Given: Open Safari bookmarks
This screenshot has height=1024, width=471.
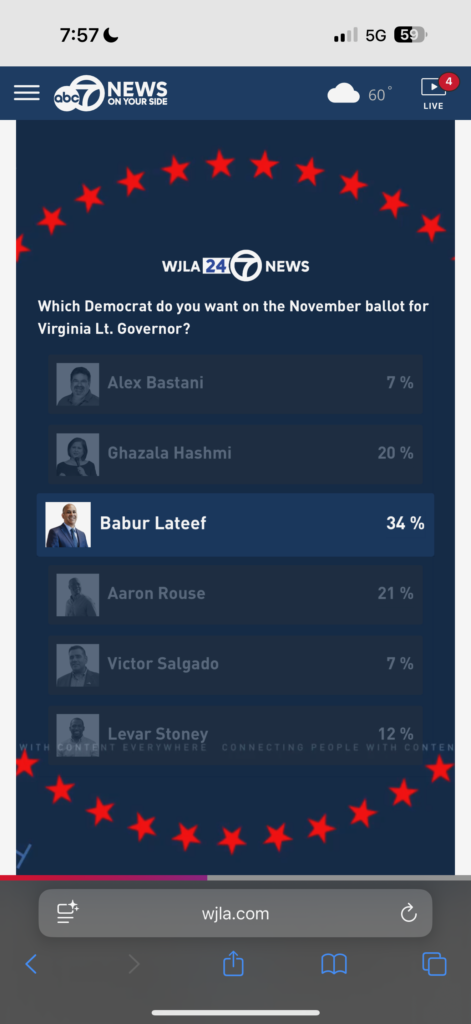Looking at the screenshot, I should [x=334, y=964].
